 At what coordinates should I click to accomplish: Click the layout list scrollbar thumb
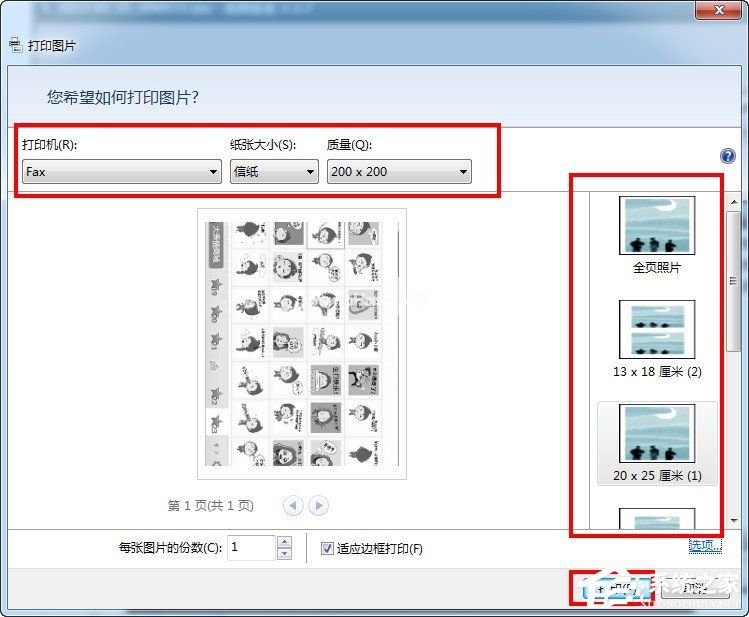click(733, 281)
